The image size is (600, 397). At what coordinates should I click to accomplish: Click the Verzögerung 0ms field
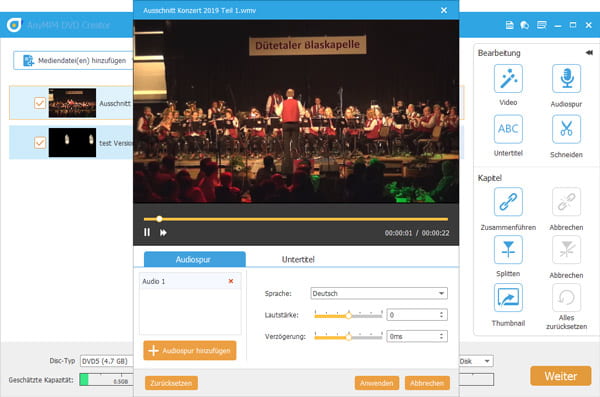click(417, 336)
